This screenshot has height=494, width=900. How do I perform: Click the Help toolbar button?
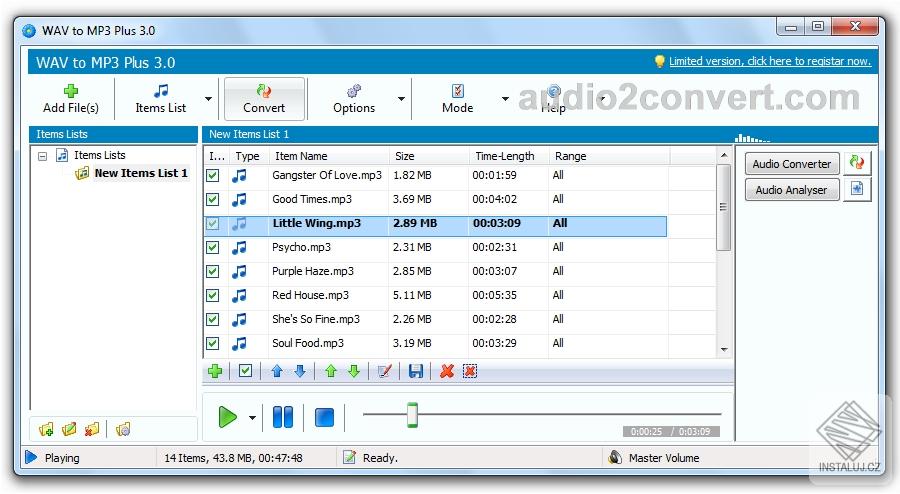(x=553, y=99)
